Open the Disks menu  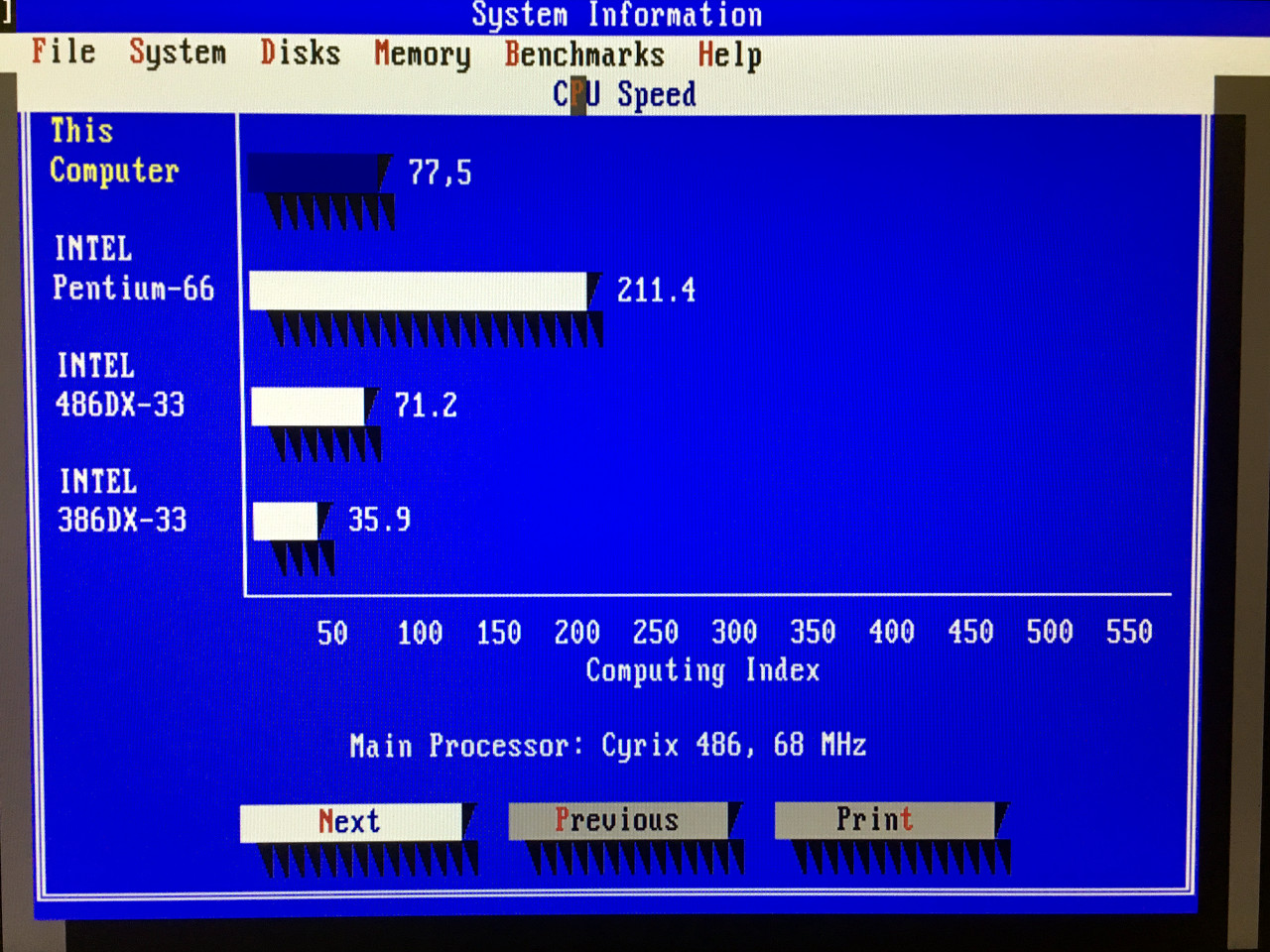pos(300,53)
